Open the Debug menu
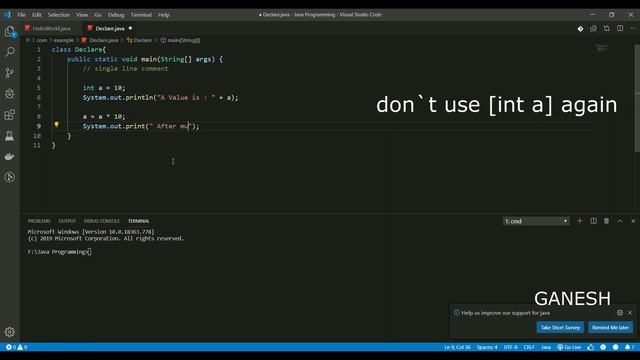This screenshot has height=360, width=640. click(x=116, y=15)
